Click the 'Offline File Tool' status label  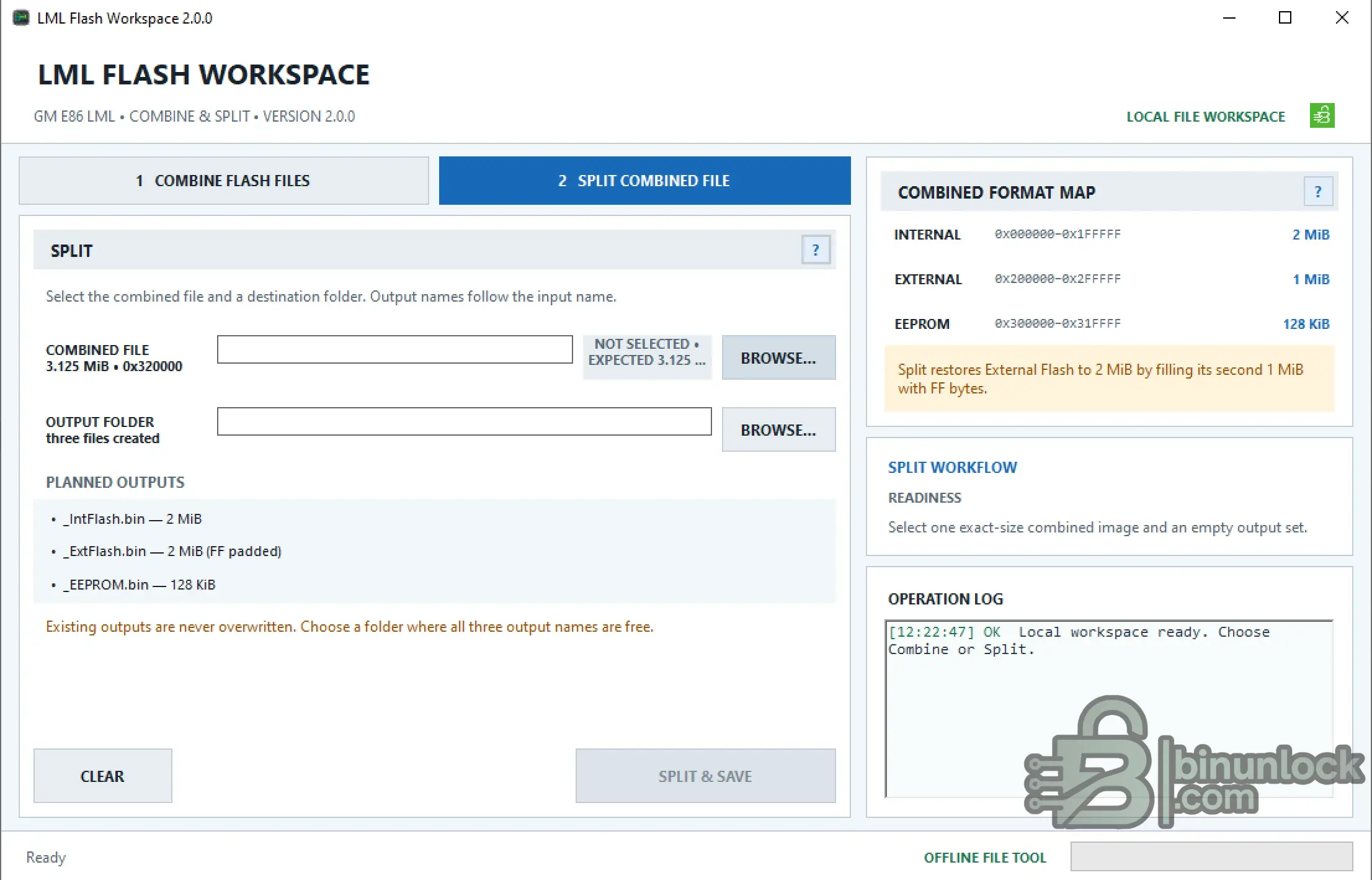point(985,858)
